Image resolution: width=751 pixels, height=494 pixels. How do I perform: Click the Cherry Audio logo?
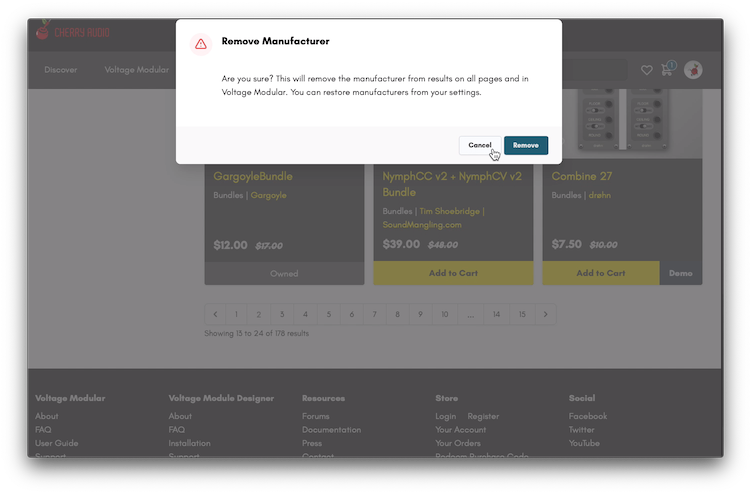pyautogui.click(x=73, y=31)
